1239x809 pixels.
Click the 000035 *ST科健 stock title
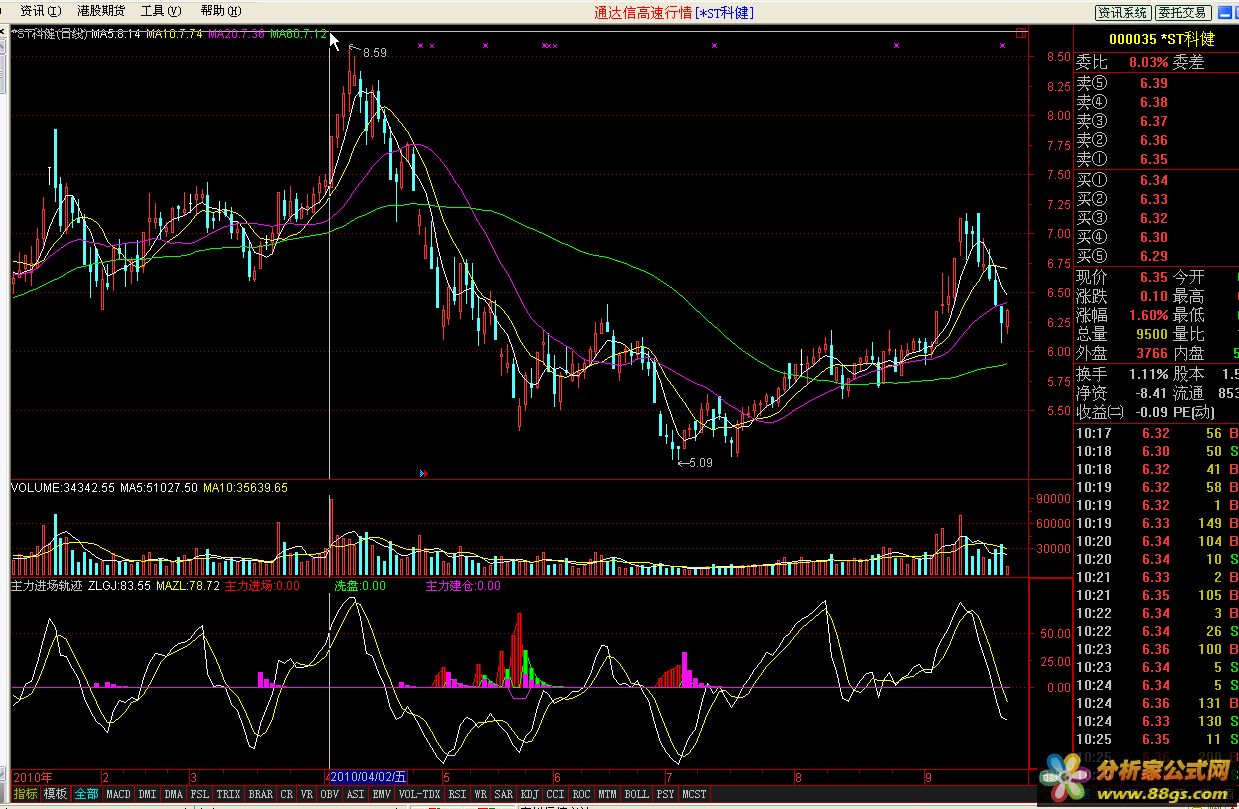[1162, 39]
